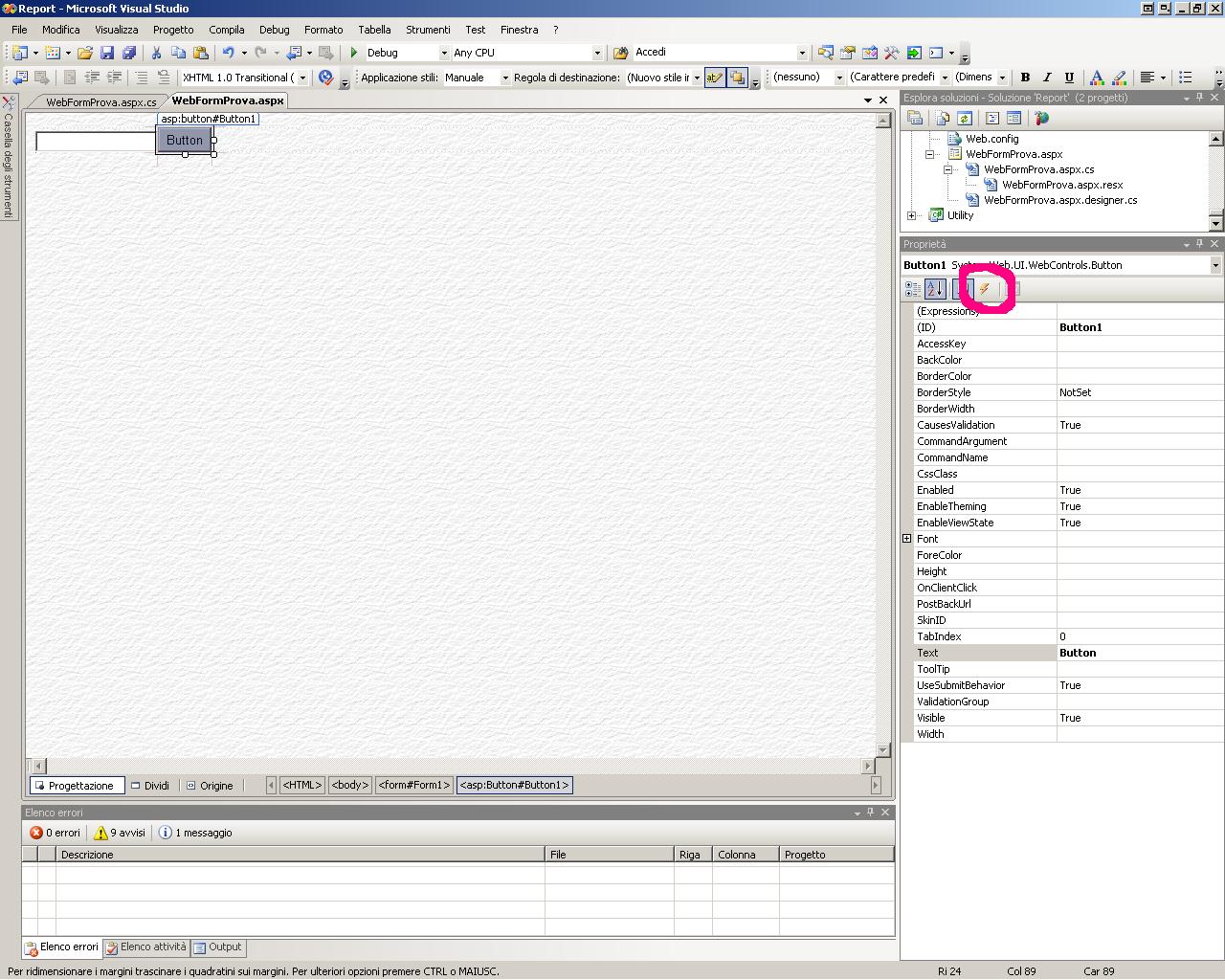Click the ASP.NET Configuration icon in Esplora soluzioni
The width and height of the screenshot is (1225, 980).
coord(1042,118)
